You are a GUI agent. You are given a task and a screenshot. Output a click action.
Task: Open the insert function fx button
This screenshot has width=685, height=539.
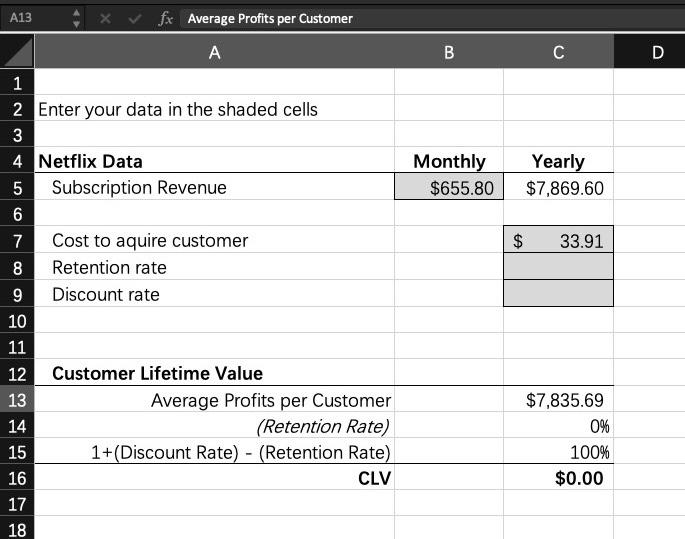point(166,18)
